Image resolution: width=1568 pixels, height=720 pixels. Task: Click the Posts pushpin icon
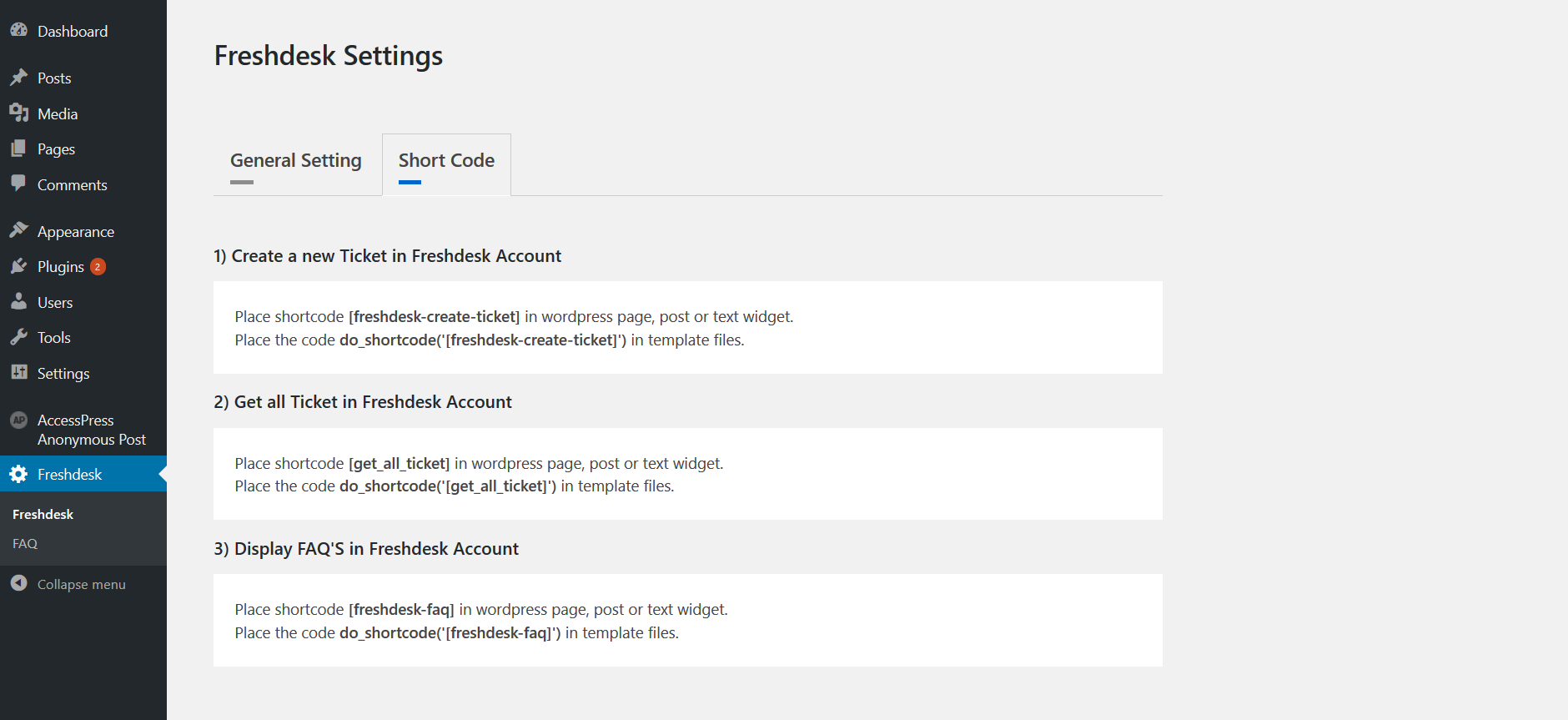(18, 78)
